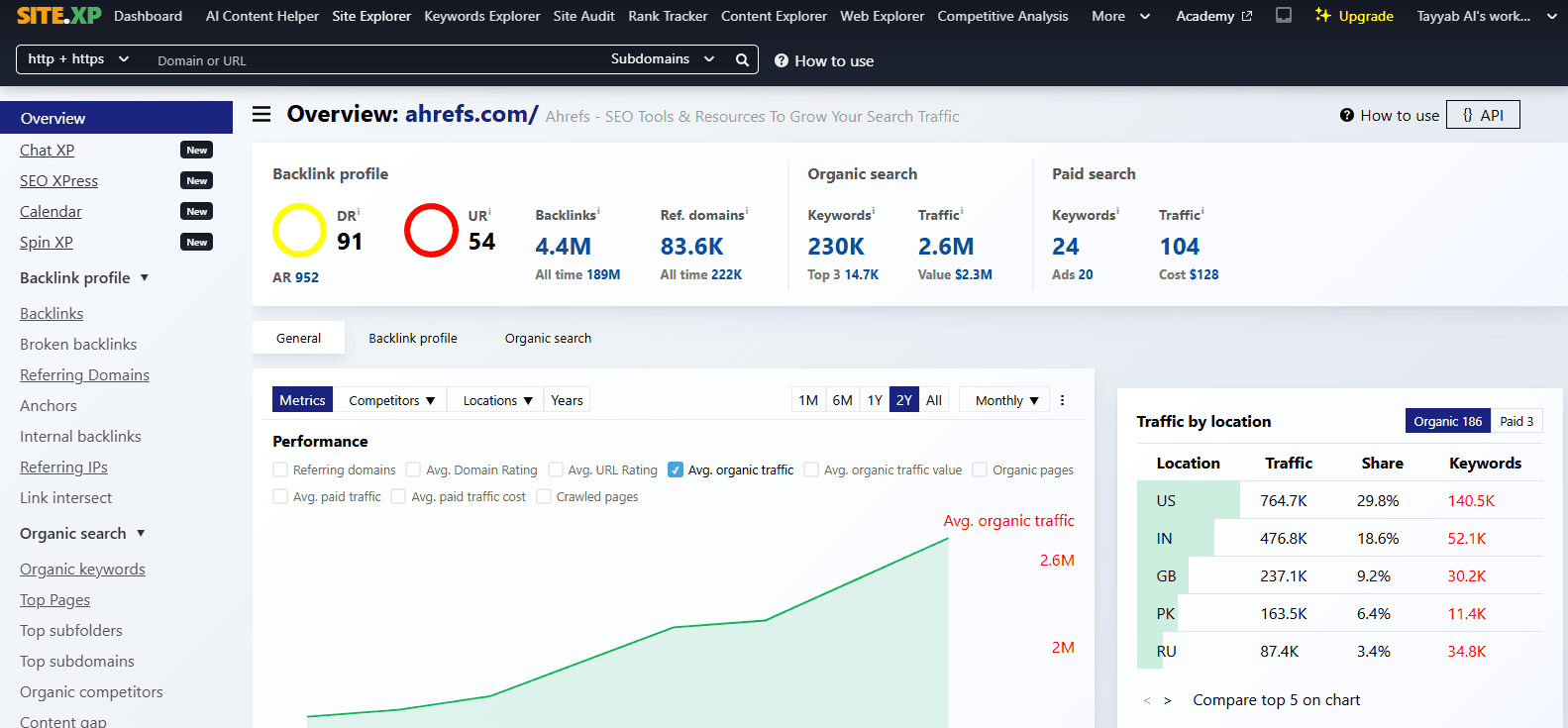Collapse the Organic search sidebar section
The image size is (1568, 728).
coord(82,533)
